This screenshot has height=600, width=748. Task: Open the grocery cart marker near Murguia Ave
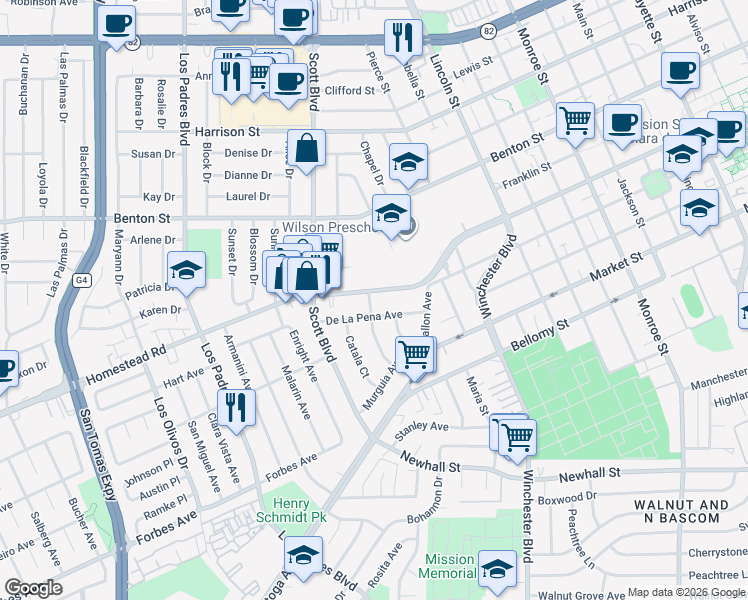pos(415,357)
